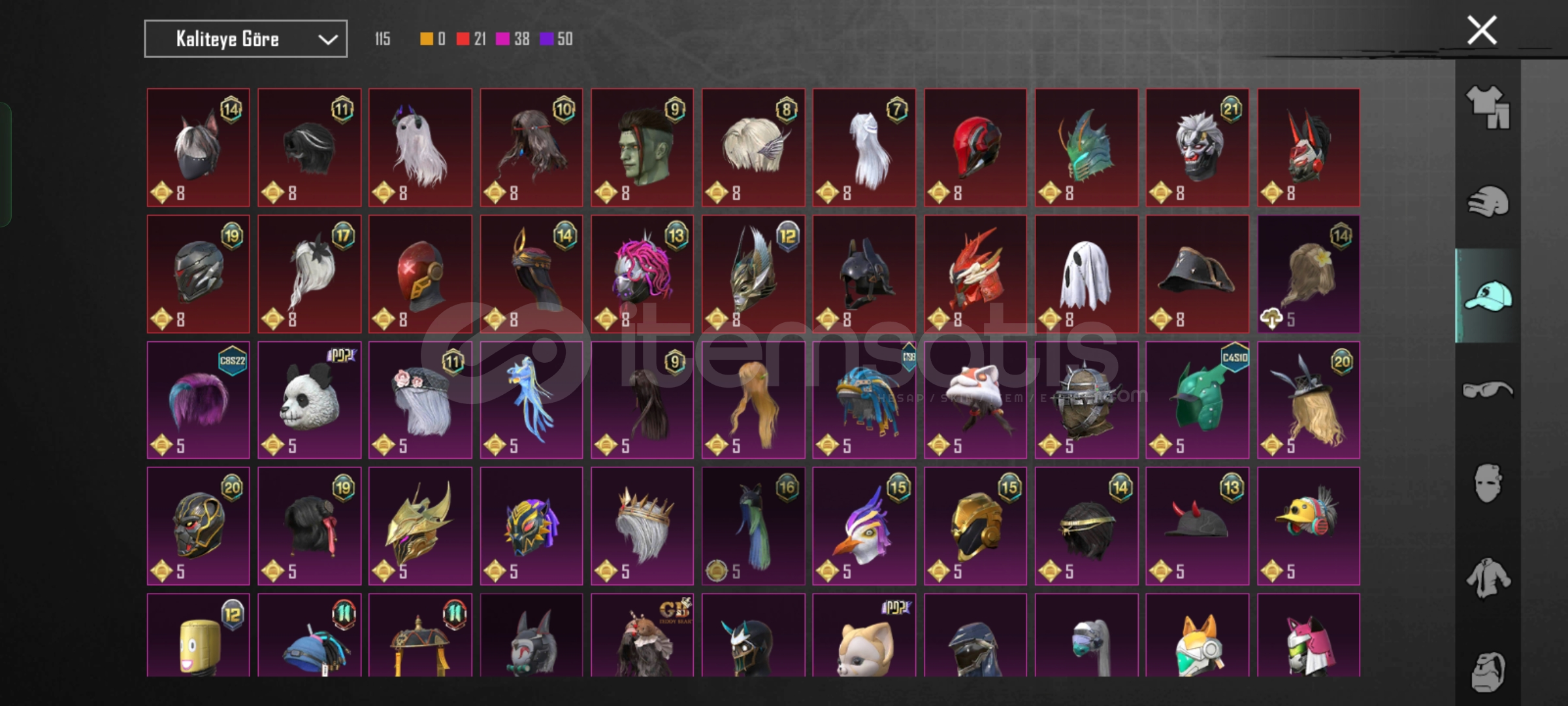Close the inventory with the X
Viewport: 1568px width, 706px height.
click(1482, 30)
